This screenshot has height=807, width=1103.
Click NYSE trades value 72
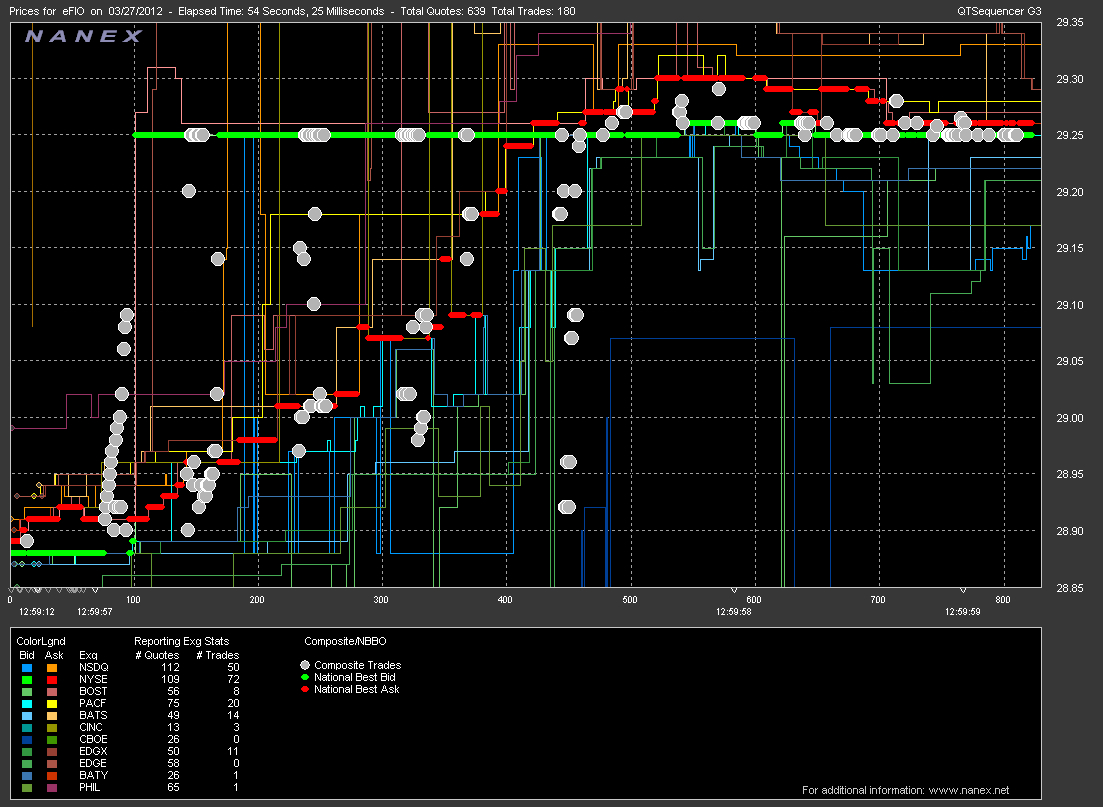point(234,680)
